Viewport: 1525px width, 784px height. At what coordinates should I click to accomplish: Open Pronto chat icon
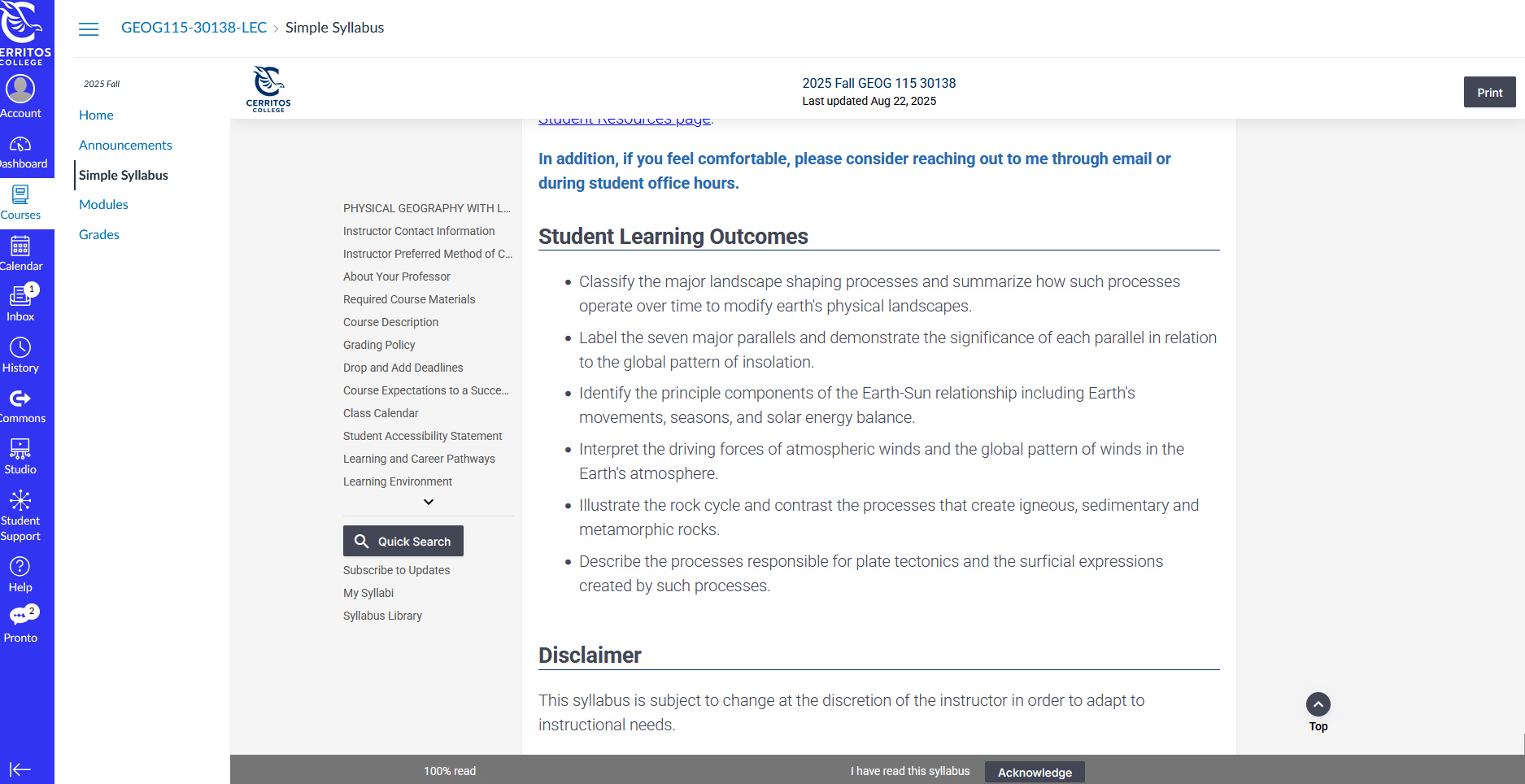[20, 617]
